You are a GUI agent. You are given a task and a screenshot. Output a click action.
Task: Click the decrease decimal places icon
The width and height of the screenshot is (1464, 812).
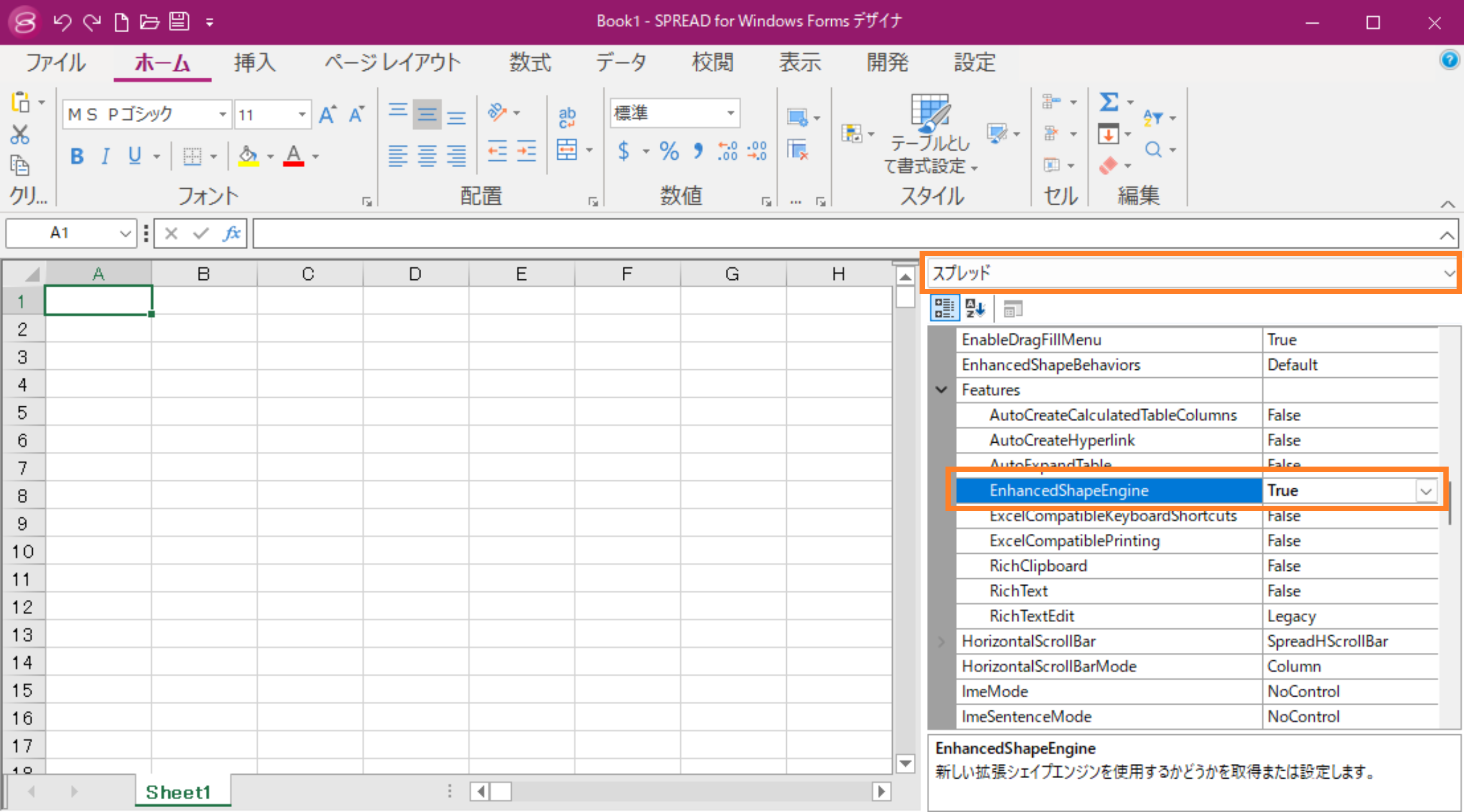757,151
